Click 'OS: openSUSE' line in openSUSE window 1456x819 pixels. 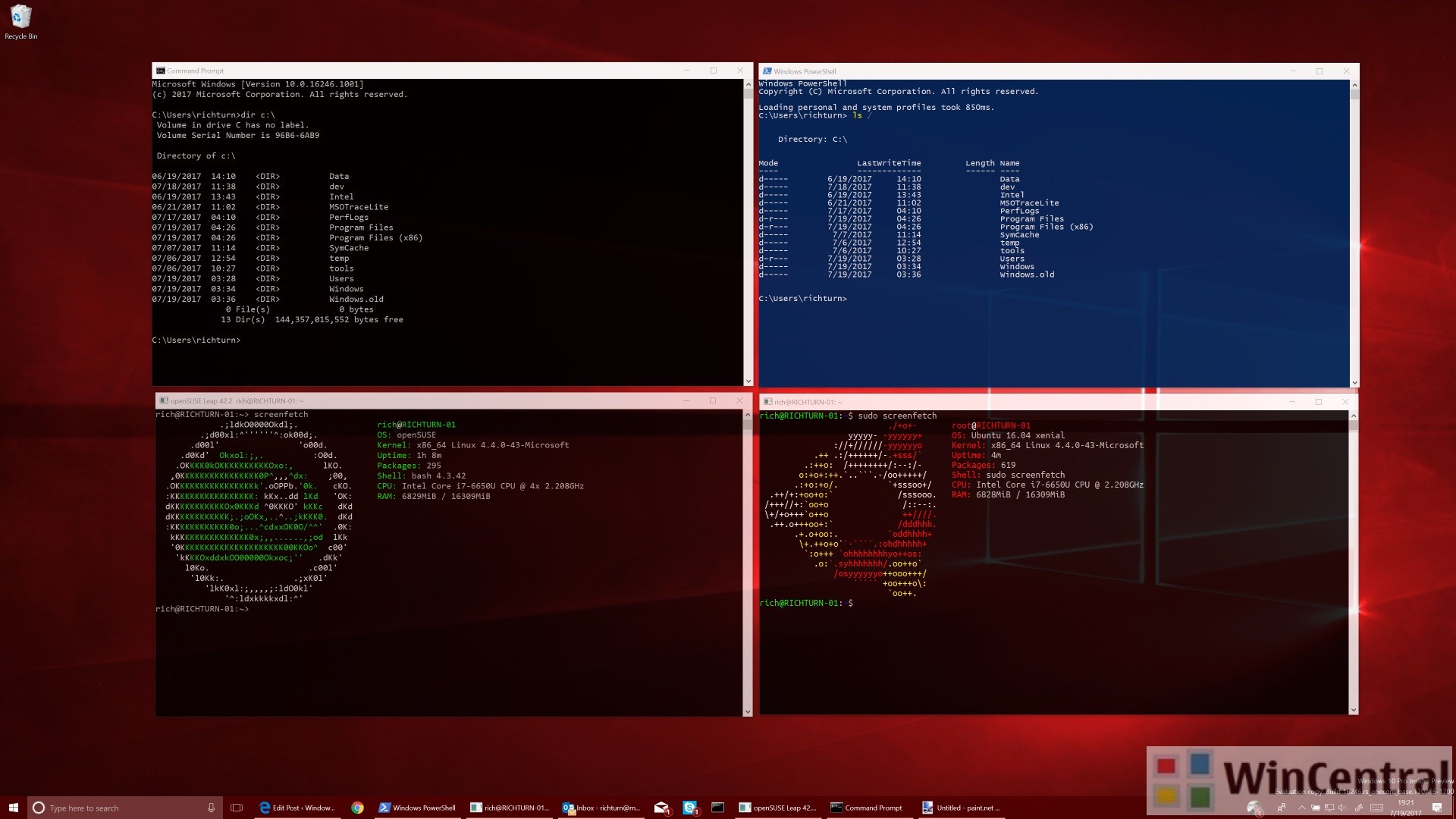(x=406, y=435)
